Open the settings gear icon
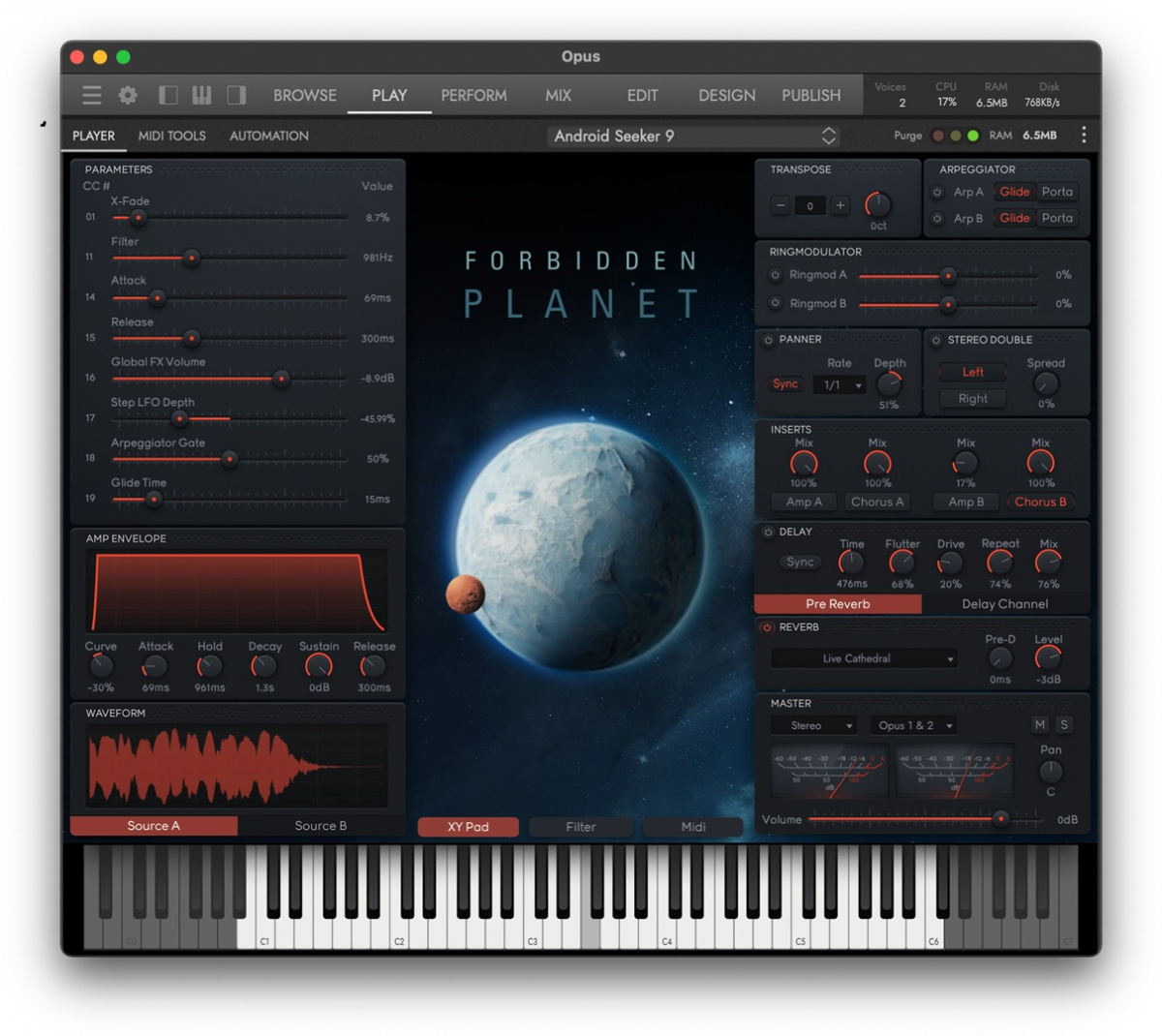Image resolution: width=1162 pixels, height=1036 pixels. pyautogui.click(x=128, y=95)
